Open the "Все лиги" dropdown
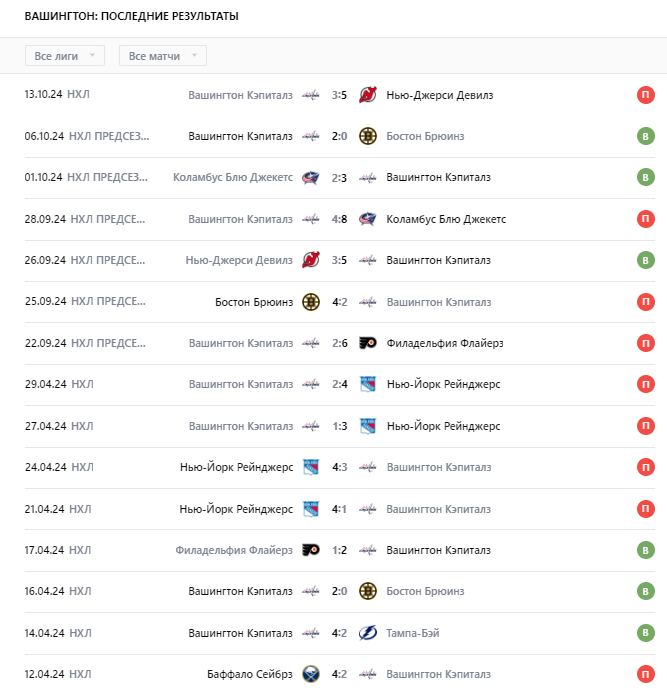Image resolution: width=667 pixels, height=693 pixels. click(x=64, y=56)
